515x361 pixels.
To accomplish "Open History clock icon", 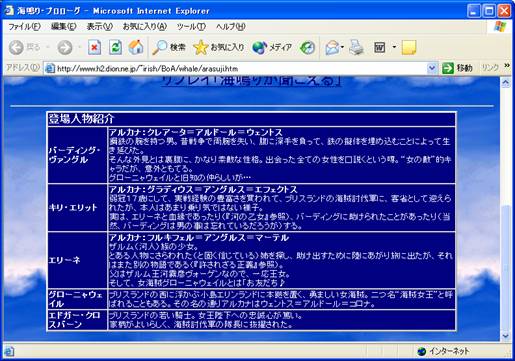I will coord(307,48).
